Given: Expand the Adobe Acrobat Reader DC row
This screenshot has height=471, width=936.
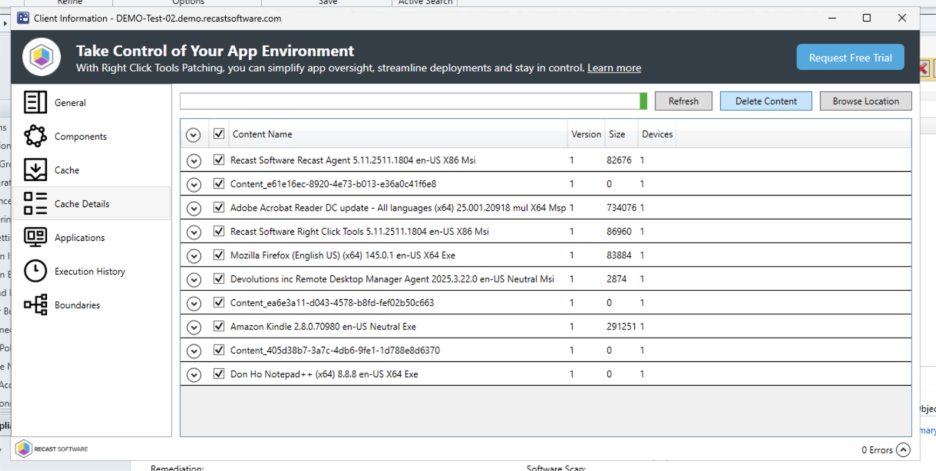Looking at the screenshot, I should pyautogui.click(x=194, y=208).
